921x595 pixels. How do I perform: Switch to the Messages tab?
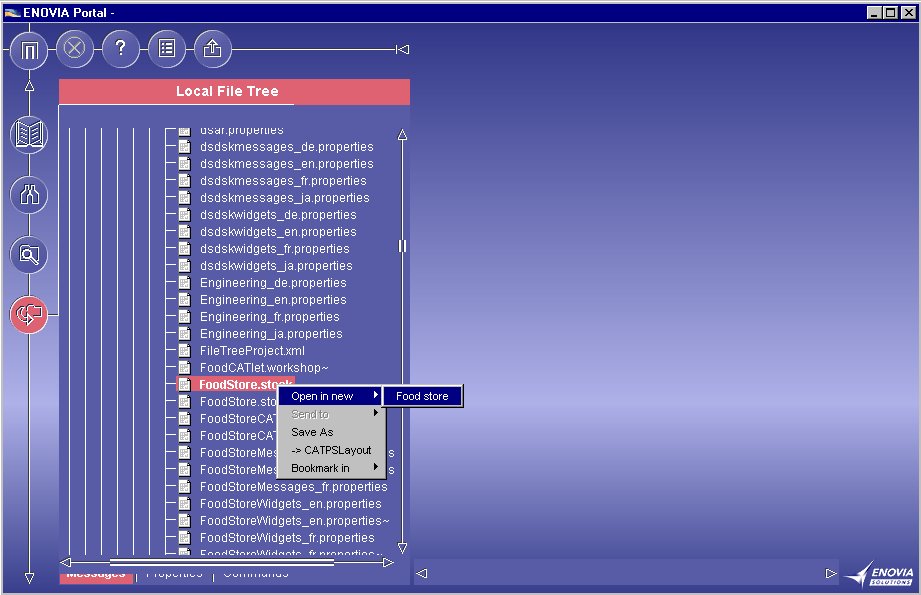click(96, 575)
